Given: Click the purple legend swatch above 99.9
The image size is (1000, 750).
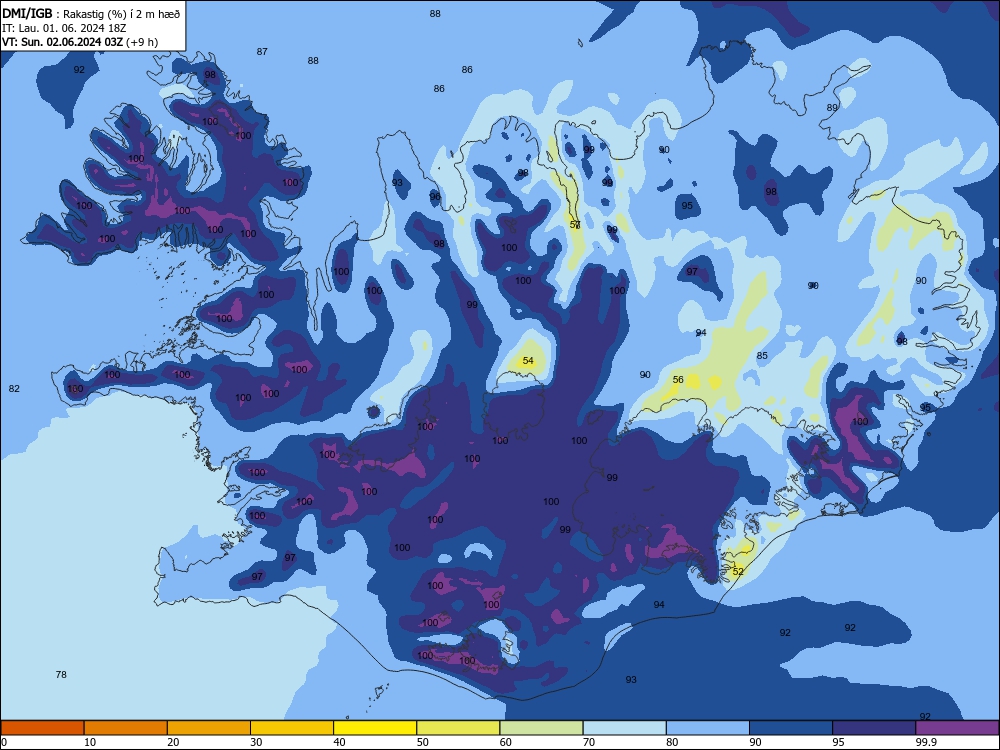Looking at the screenshot, I should pyautogui.click(x=957, y=728).
